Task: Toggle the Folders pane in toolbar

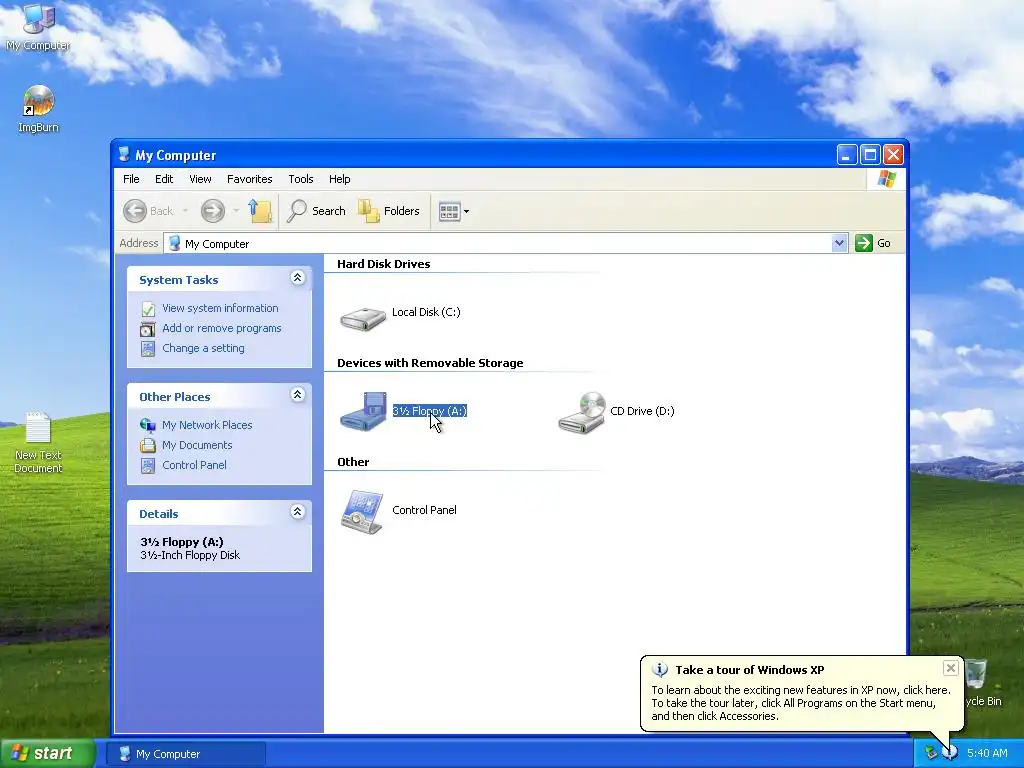Action: click(x=389, y=211)
